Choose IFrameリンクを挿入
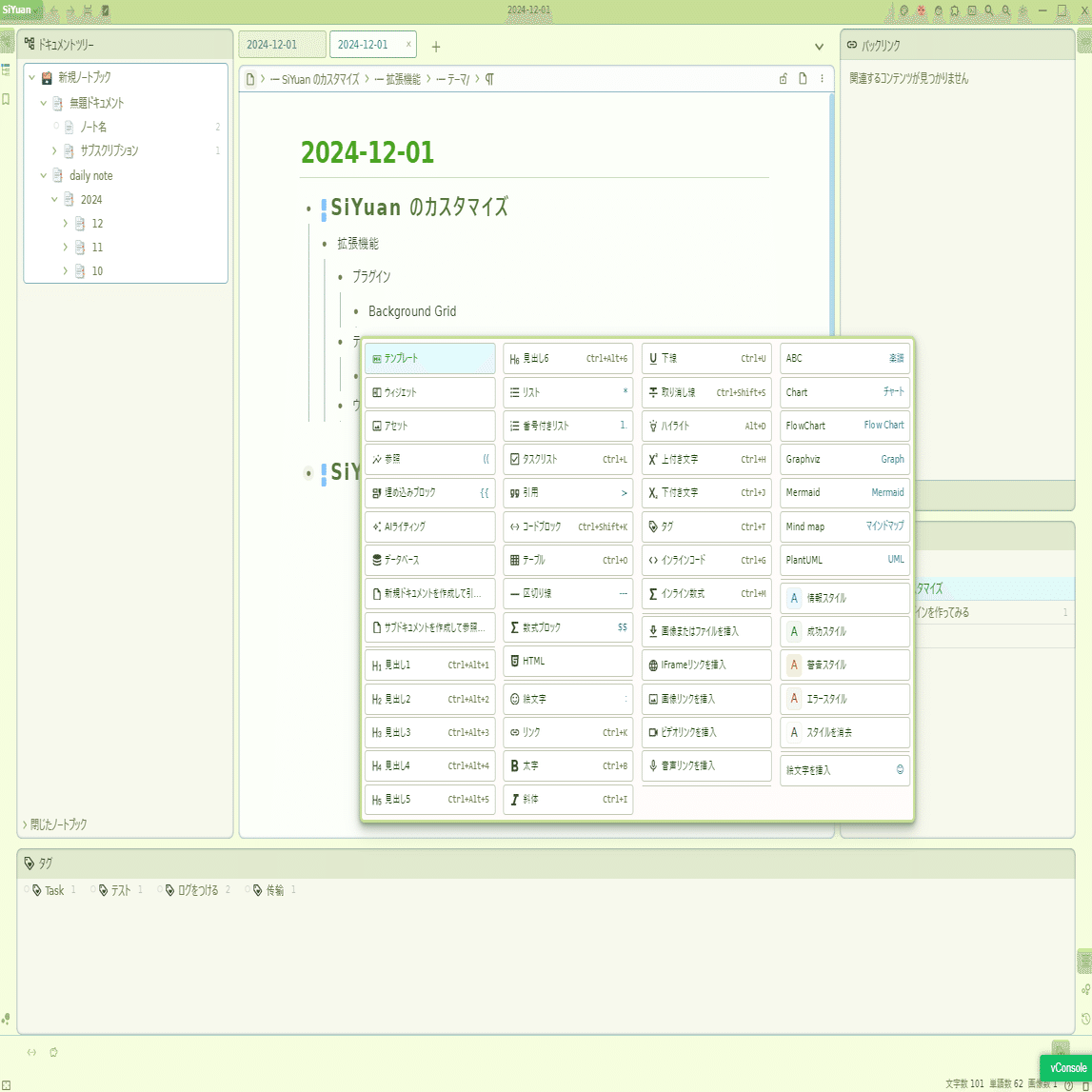Image resolution: width=1092 pixels, height=1092 pixels. click(706, 665)
